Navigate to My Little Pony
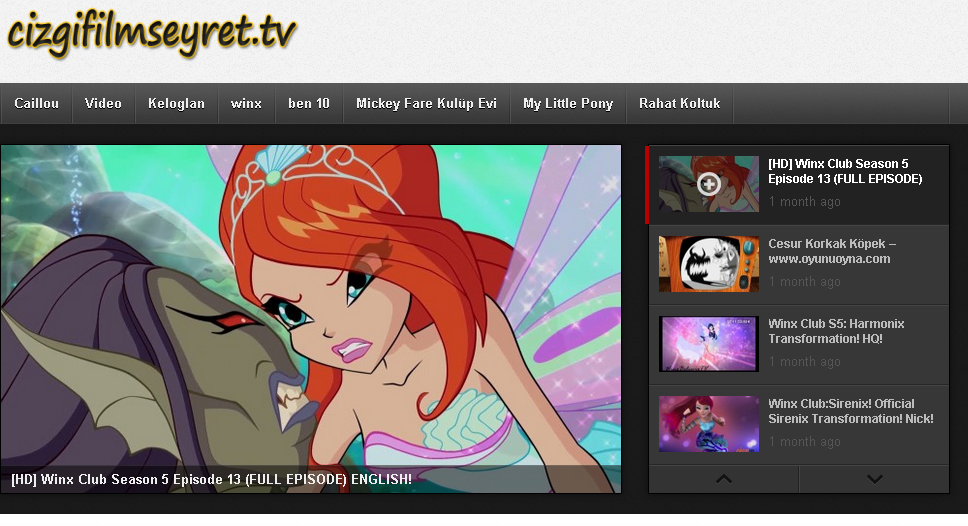 tap(568, 104)
